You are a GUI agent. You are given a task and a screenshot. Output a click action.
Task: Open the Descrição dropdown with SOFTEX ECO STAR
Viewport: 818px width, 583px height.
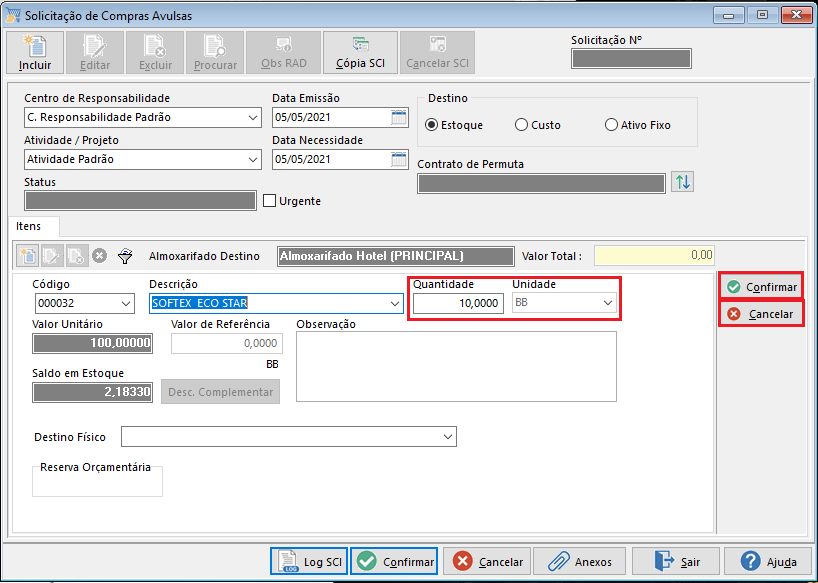point(395,303)
